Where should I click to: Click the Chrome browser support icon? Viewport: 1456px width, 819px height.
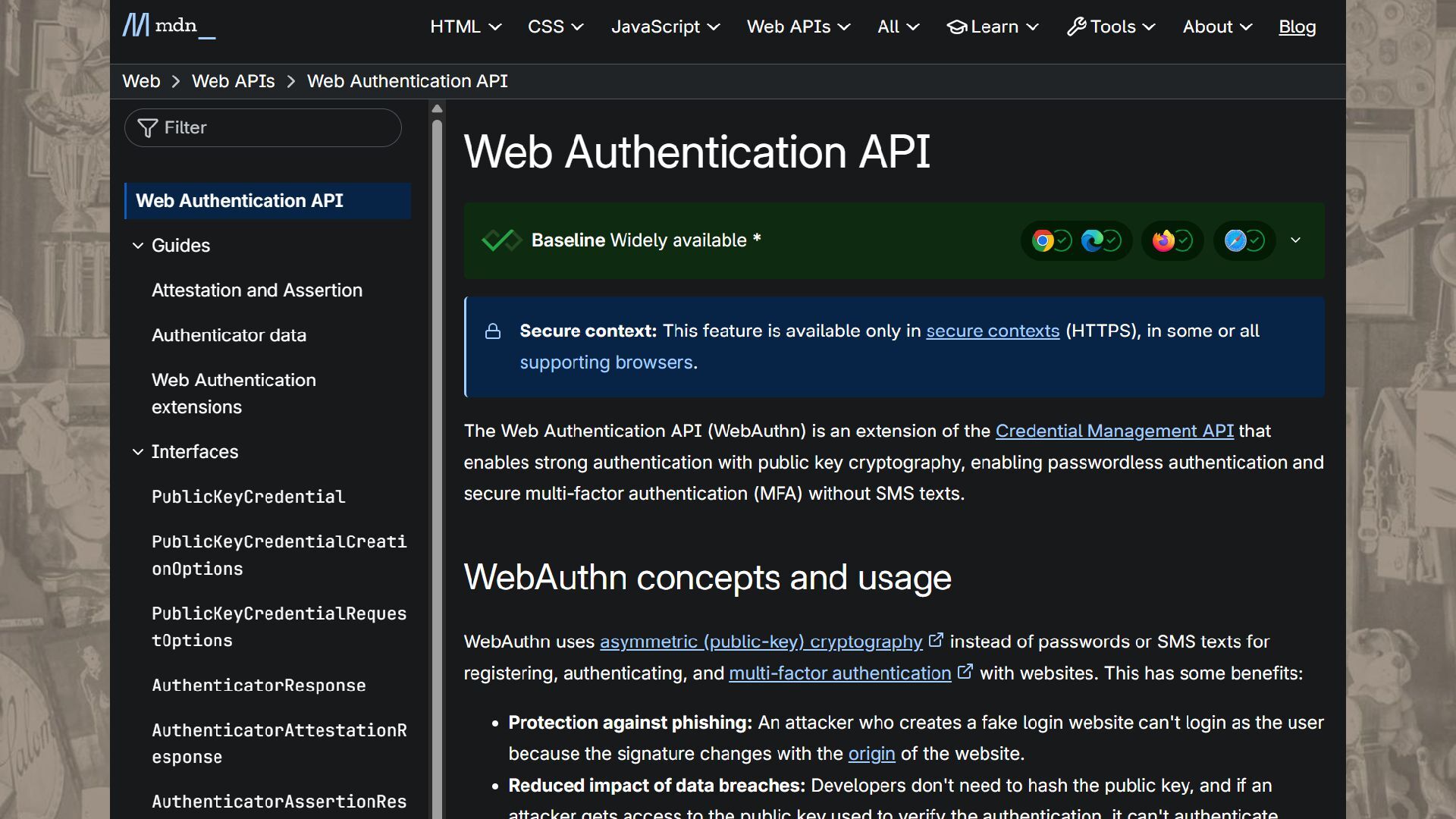point(1043,241)
